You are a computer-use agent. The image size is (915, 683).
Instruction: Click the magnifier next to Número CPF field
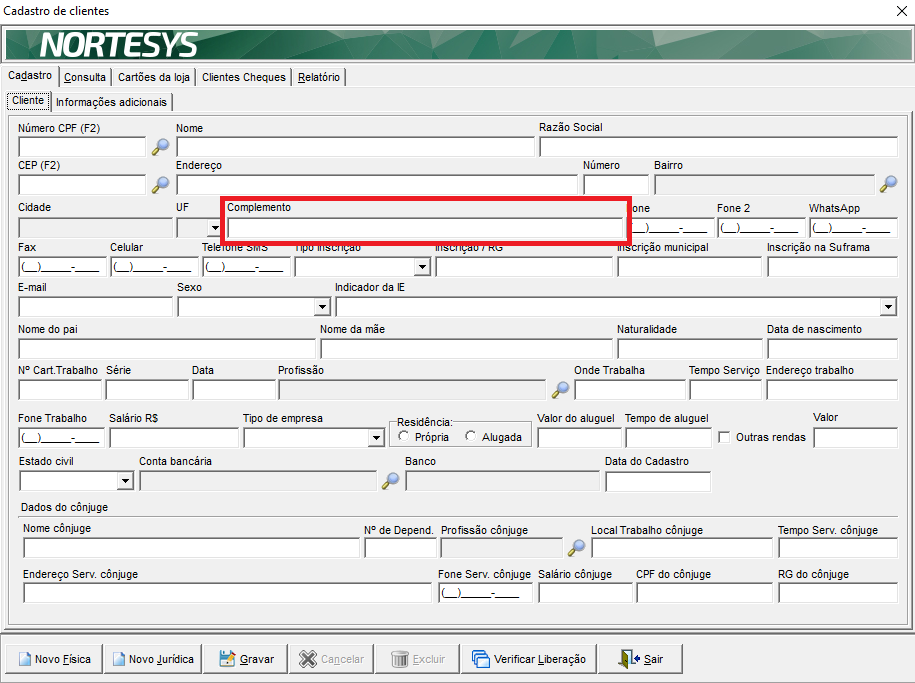click(160, 147)
